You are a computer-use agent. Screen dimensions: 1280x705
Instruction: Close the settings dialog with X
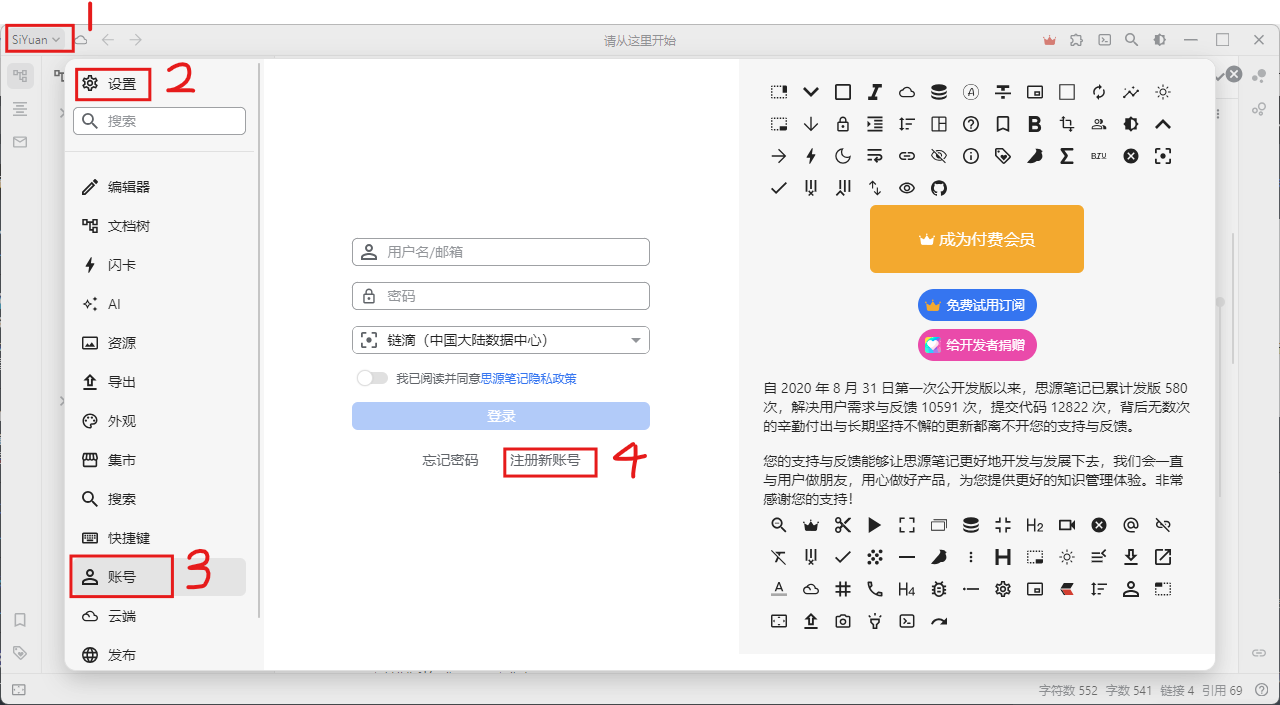click(1234, 74)
